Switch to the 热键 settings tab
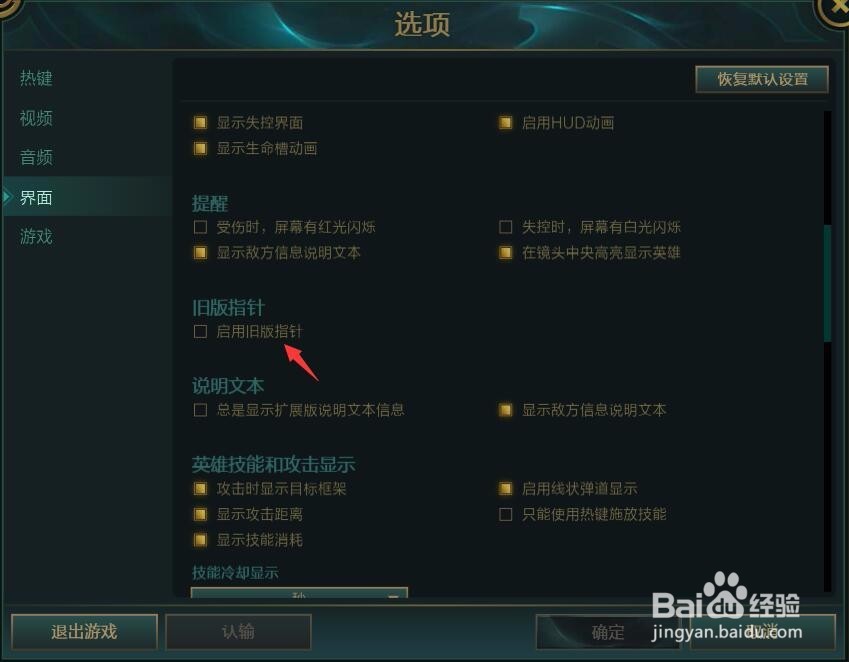Image resolution: width=849 pixels, height=662 pixels. click(x=36, y=78)
